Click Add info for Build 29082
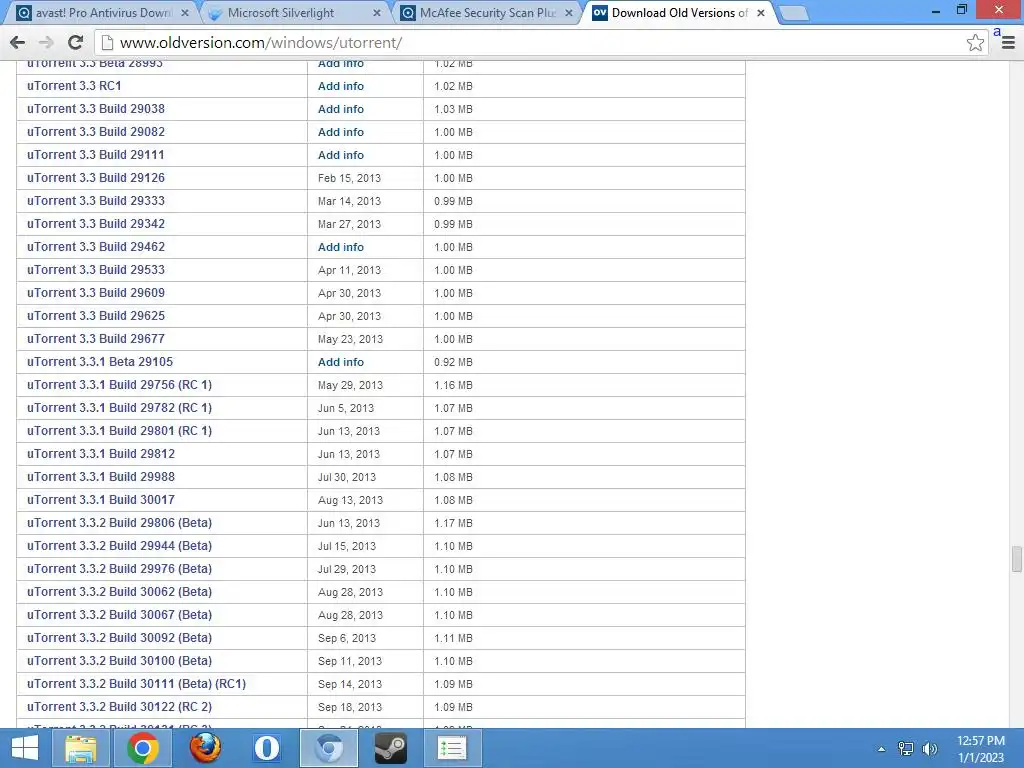Screen dimensions: 1024x768 pos(341,131)
